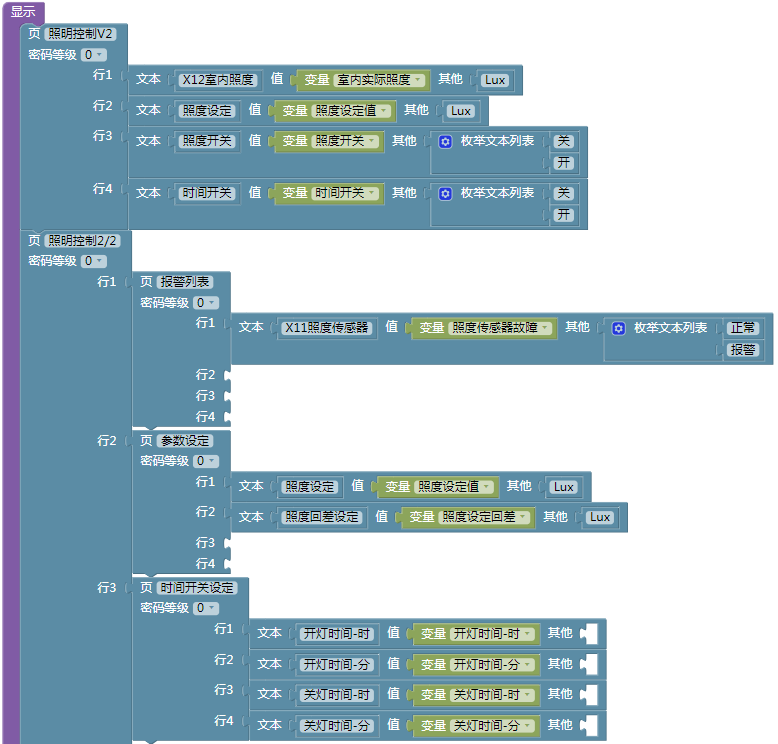Edit the 照度回差设定 text field

tap(322, 517)
